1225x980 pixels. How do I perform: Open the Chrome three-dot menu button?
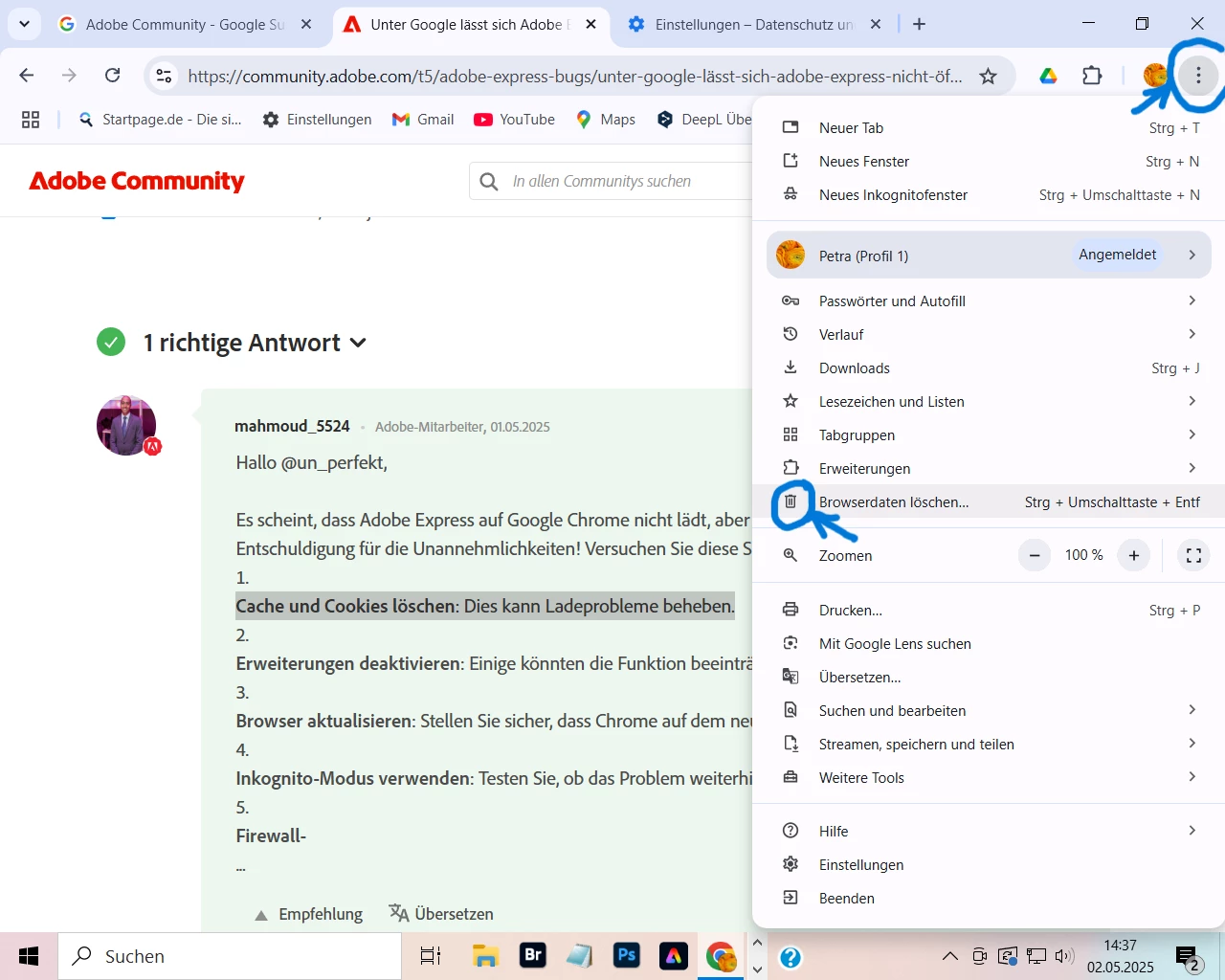(x=1197, y=76)
